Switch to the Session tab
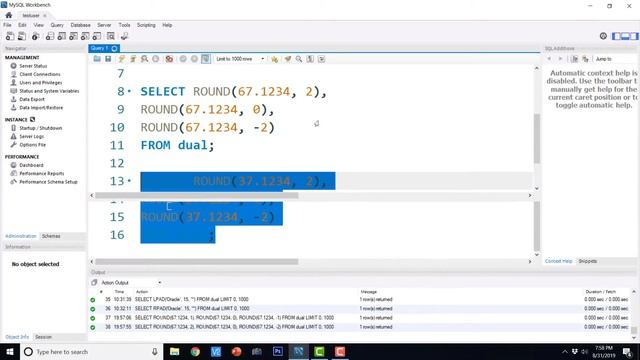Image resolution: width=640 pixels, height=360 pixels. pyautogui.click(x=43, y=337)
